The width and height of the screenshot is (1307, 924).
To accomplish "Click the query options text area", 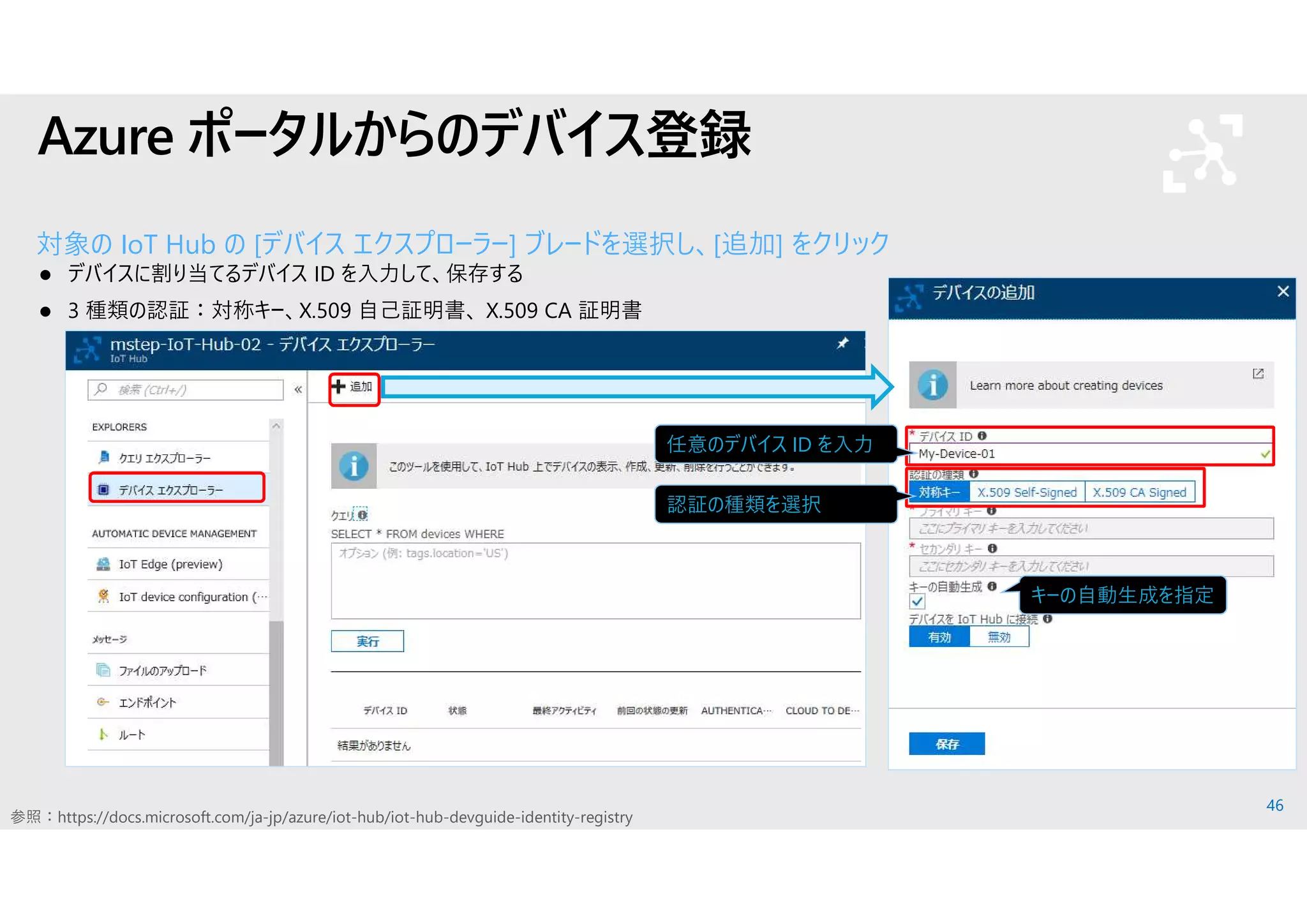I will click(595, 581).
